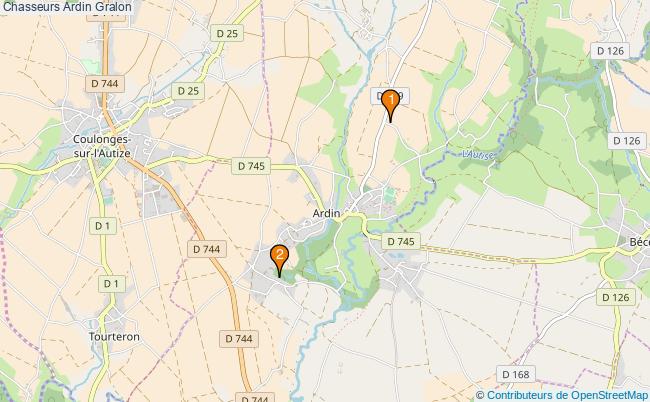Click the Coulonges-sur-l'Autize town label
The height and width of the screenshot is (402, 650).
click(x=102, y=146)
